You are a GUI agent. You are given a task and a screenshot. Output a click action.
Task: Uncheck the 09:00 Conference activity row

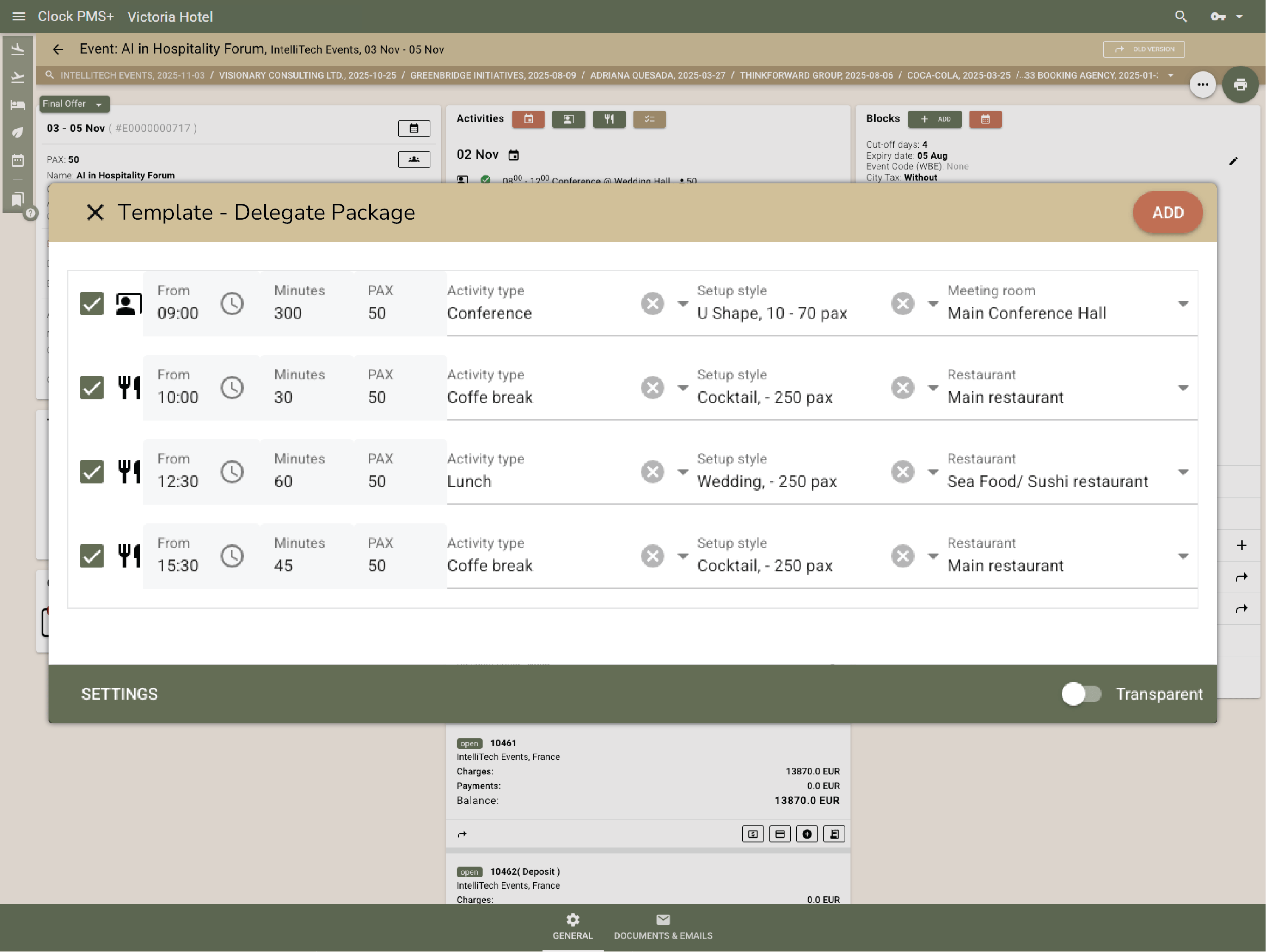pyautogui.click(x=92, y=304)
